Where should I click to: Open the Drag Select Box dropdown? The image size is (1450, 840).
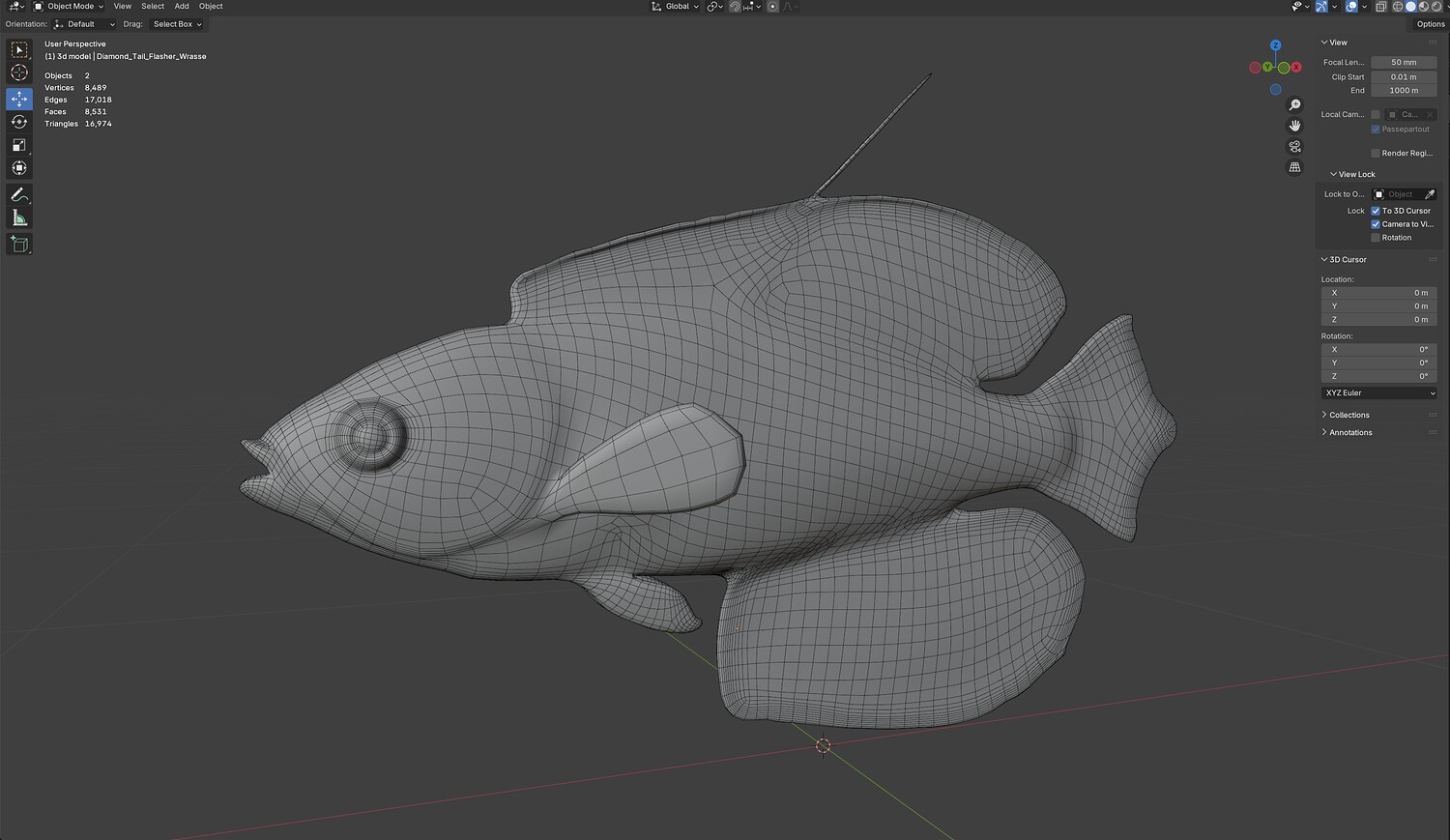pyautogui.click(x=176, y=24)
